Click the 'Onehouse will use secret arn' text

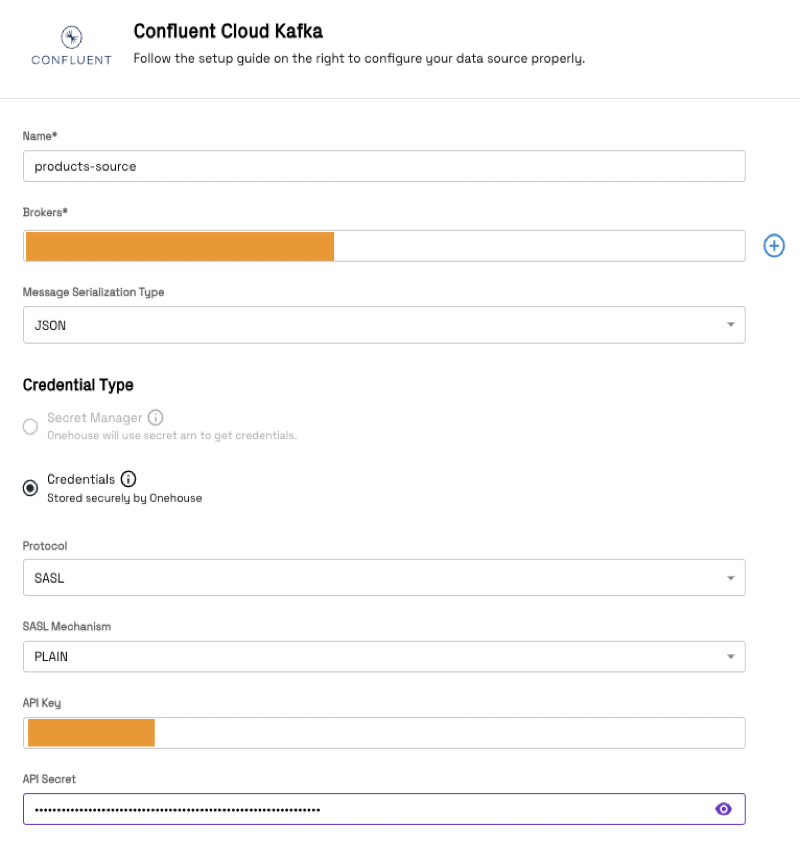tap(172, 435)
